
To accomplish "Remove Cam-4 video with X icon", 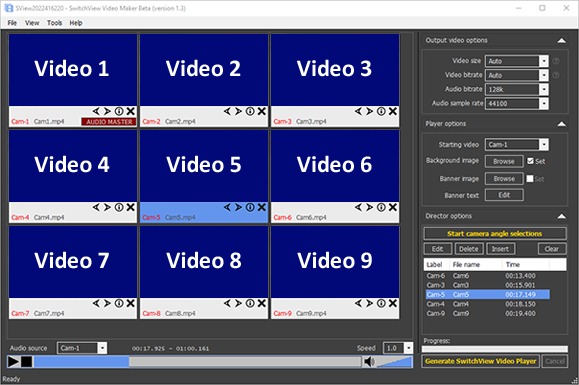I will [x=130, y=207].
